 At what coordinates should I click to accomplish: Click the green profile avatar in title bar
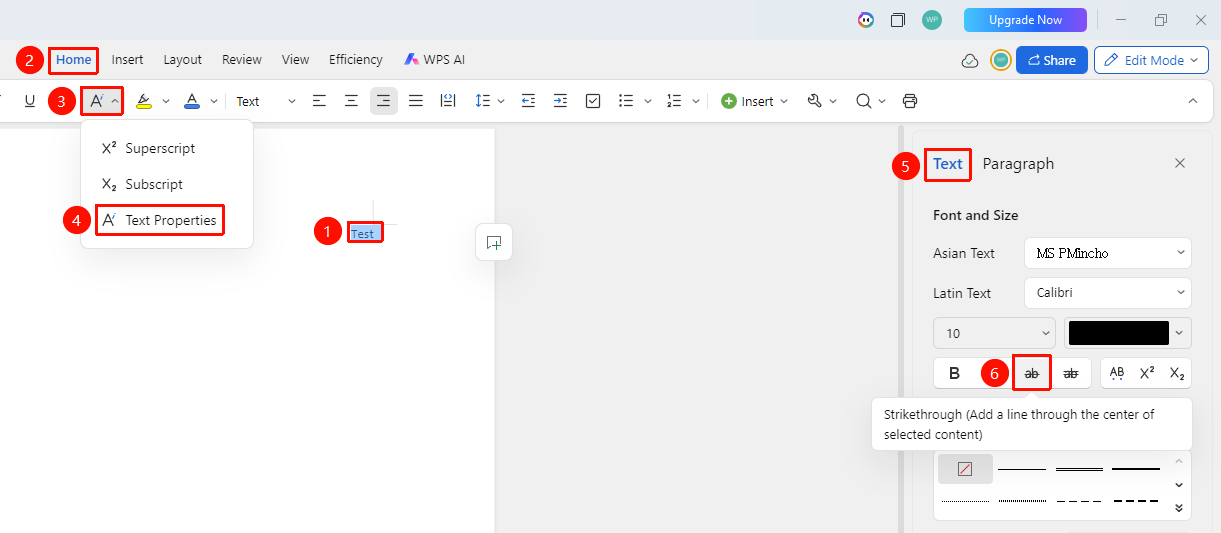click(x=932, y=20)
